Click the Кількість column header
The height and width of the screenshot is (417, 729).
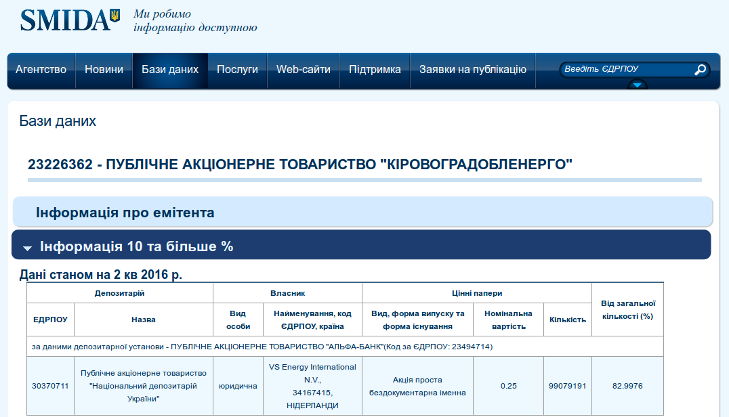click(x=567, y=319)
